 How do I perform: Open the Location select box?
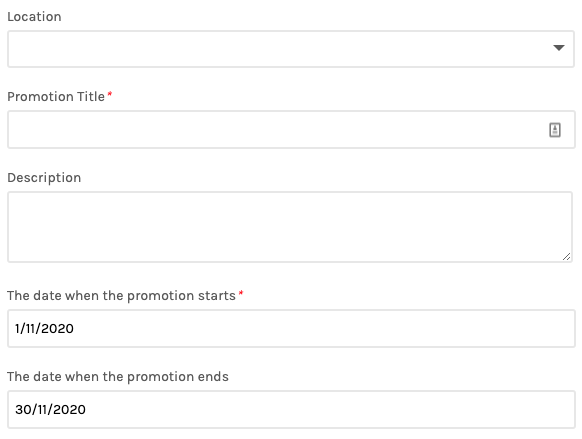(291, 49)
